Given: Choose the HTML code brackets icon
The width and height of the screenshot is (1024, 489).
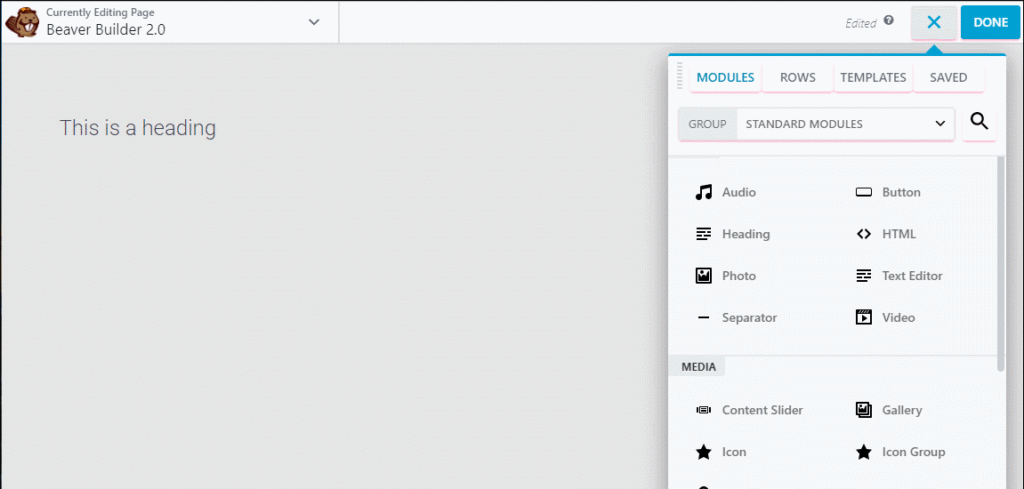Looking at the screenshot, I should (x=864, y=234).
